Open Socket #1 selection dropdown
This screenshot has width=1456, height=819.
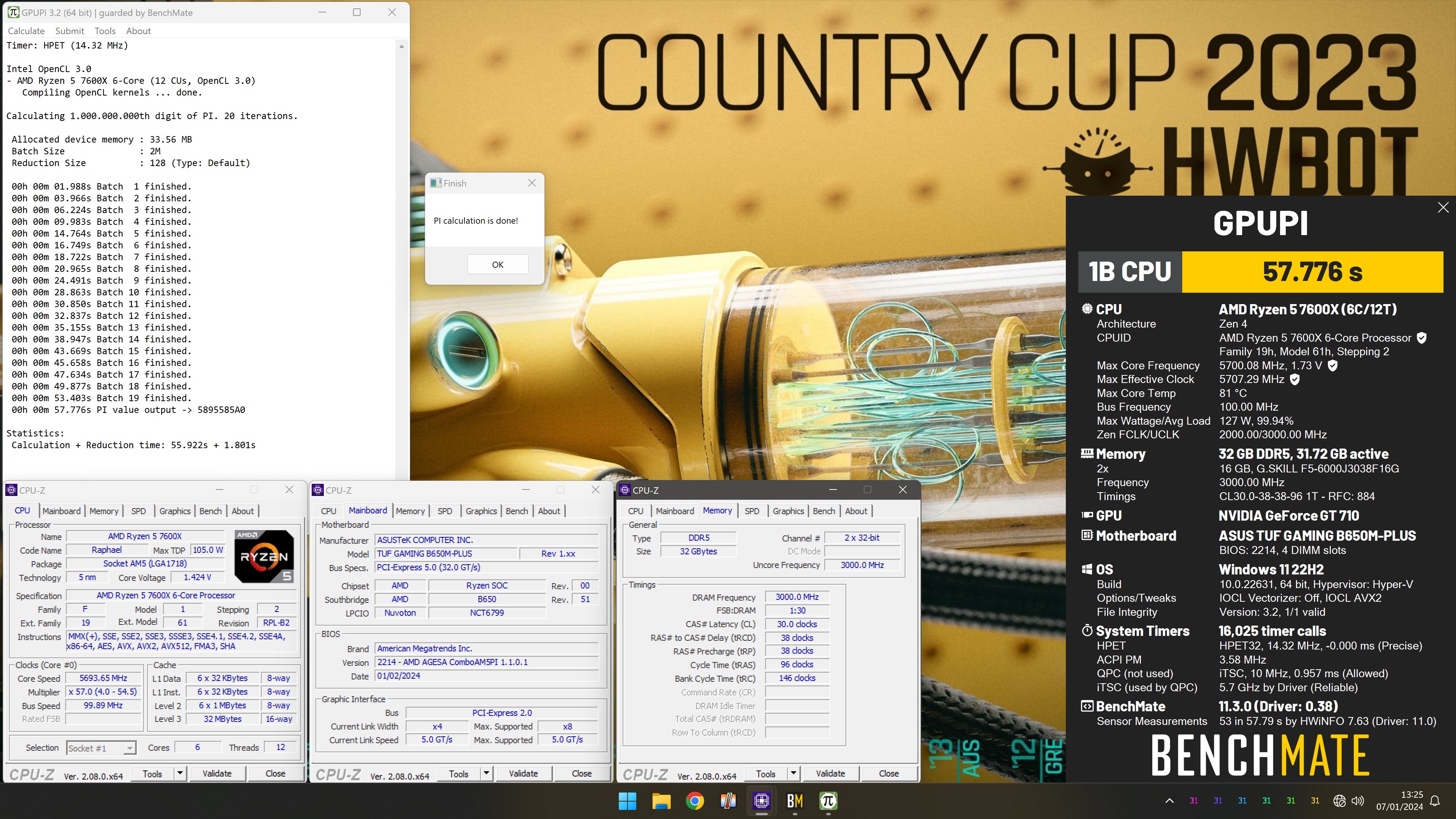point(101,748)
